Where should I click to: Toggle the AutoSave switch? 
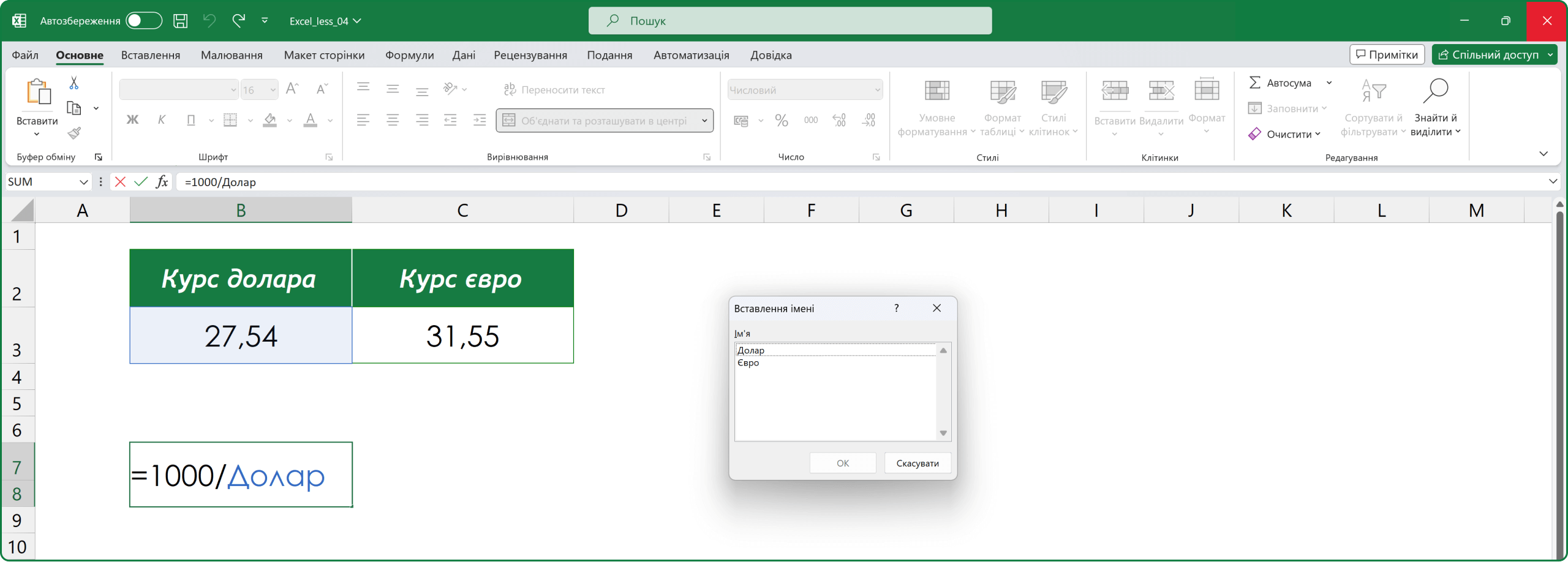(143, 21)
